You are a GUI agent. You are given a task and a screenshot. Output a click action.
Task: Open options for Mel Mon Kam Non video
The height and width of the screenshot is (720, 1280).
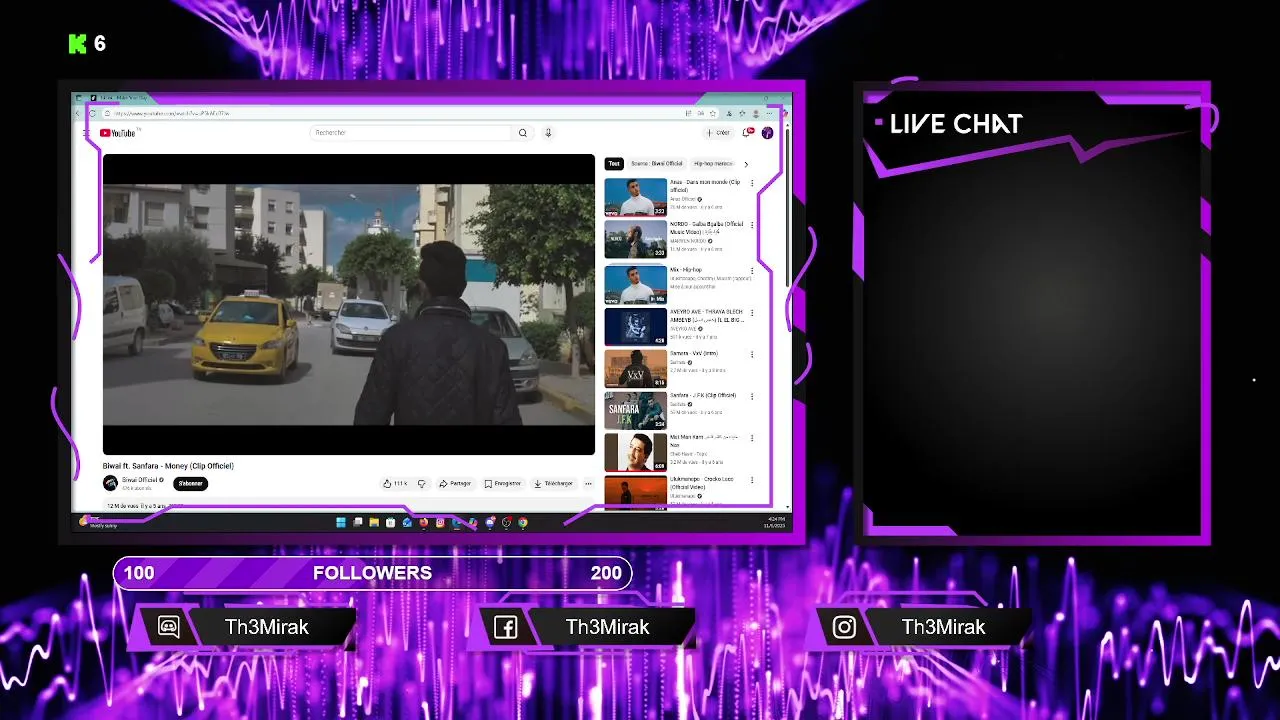(752, 438)
